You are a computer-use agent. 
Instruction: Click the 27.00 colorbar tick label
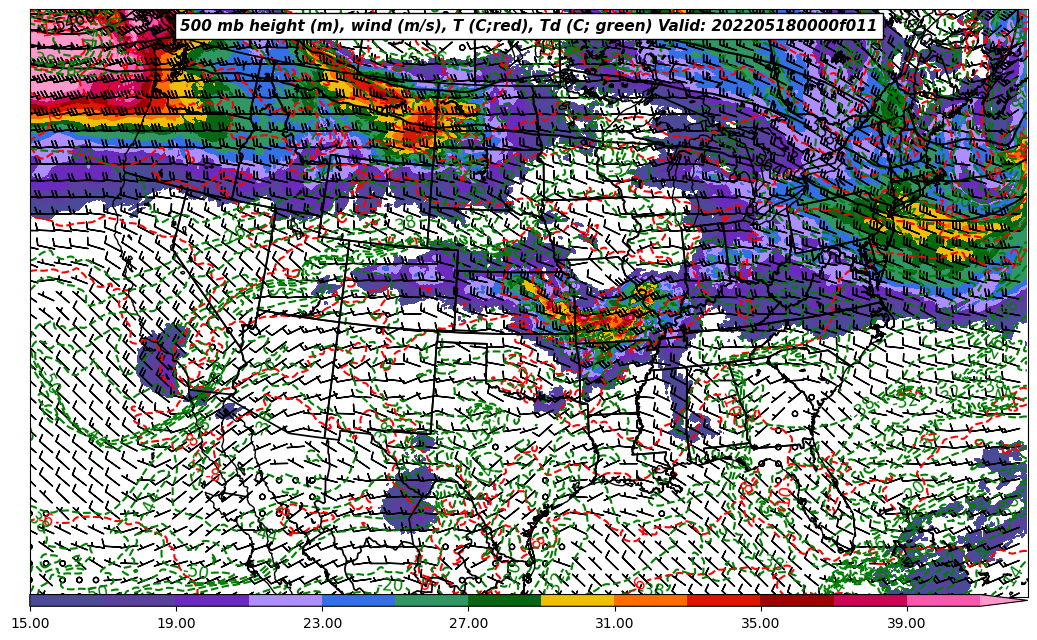point(468,623)
